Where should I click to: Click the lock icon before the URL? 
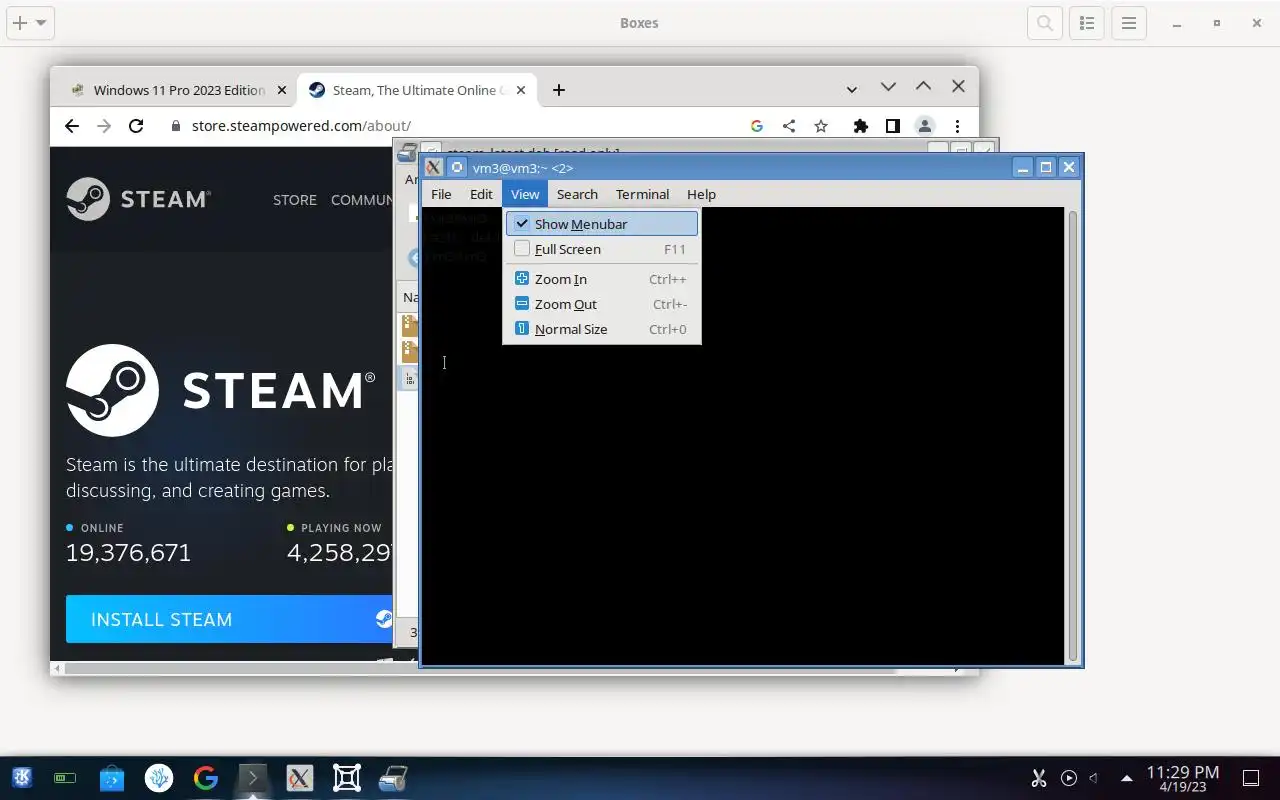pos(176,126)
